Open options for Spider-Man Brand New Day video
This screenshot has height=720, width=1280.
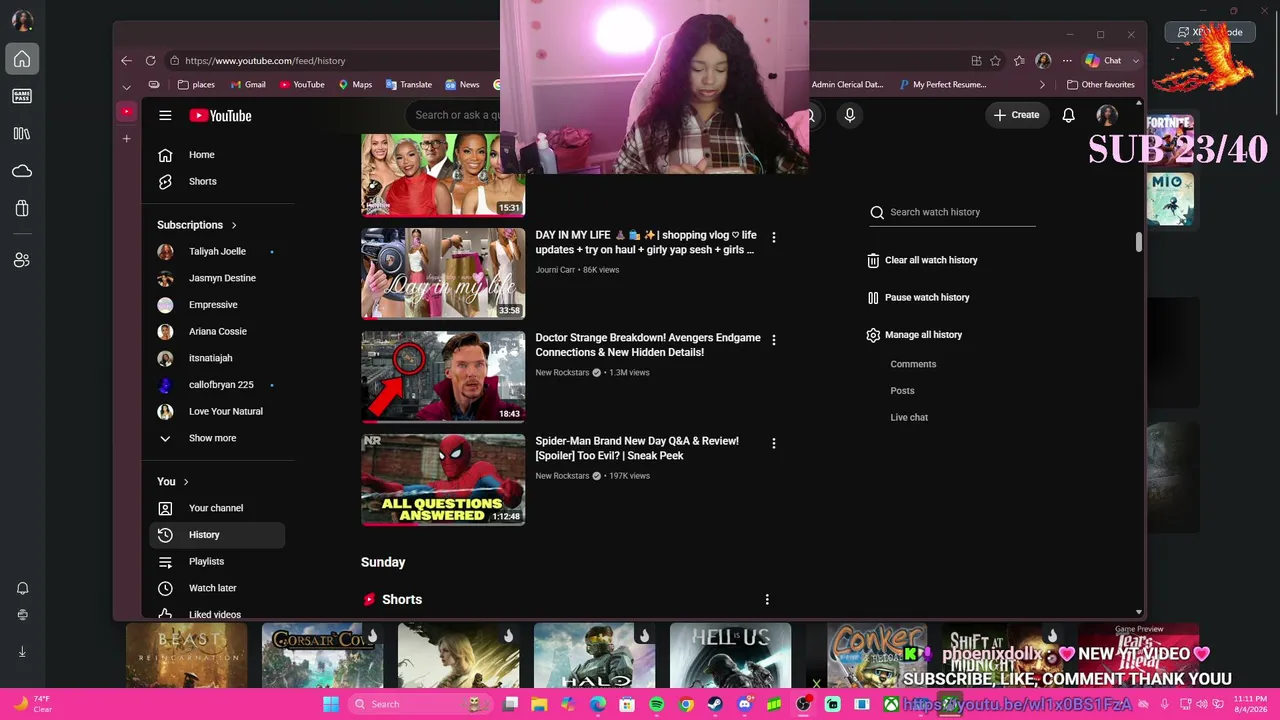tap(773, 443)
